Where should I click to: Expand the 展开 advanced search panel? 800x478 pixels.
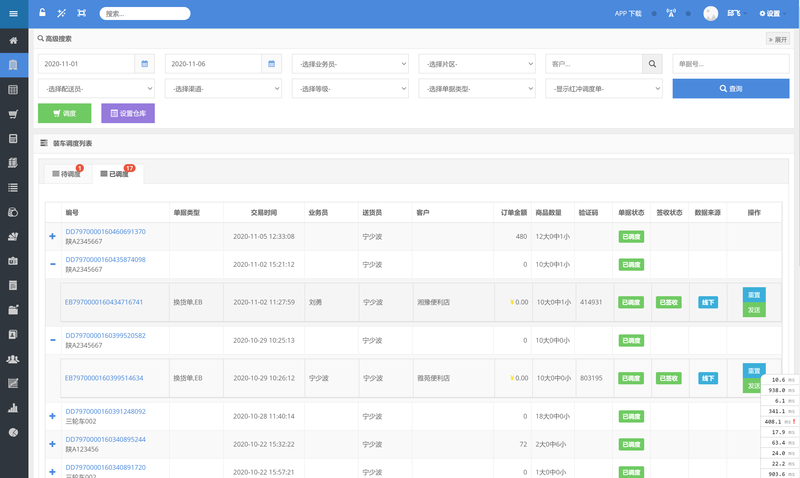click(778, 39)
